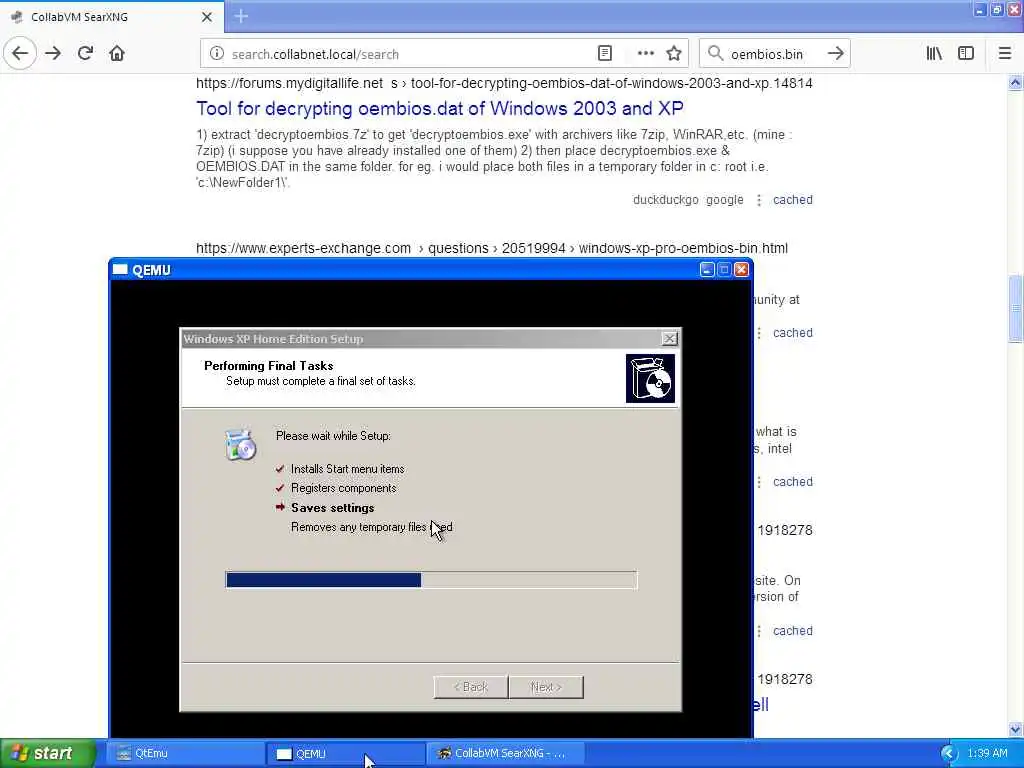
Task: Click the 'Saves settings' current step
Action: point(332,507)
